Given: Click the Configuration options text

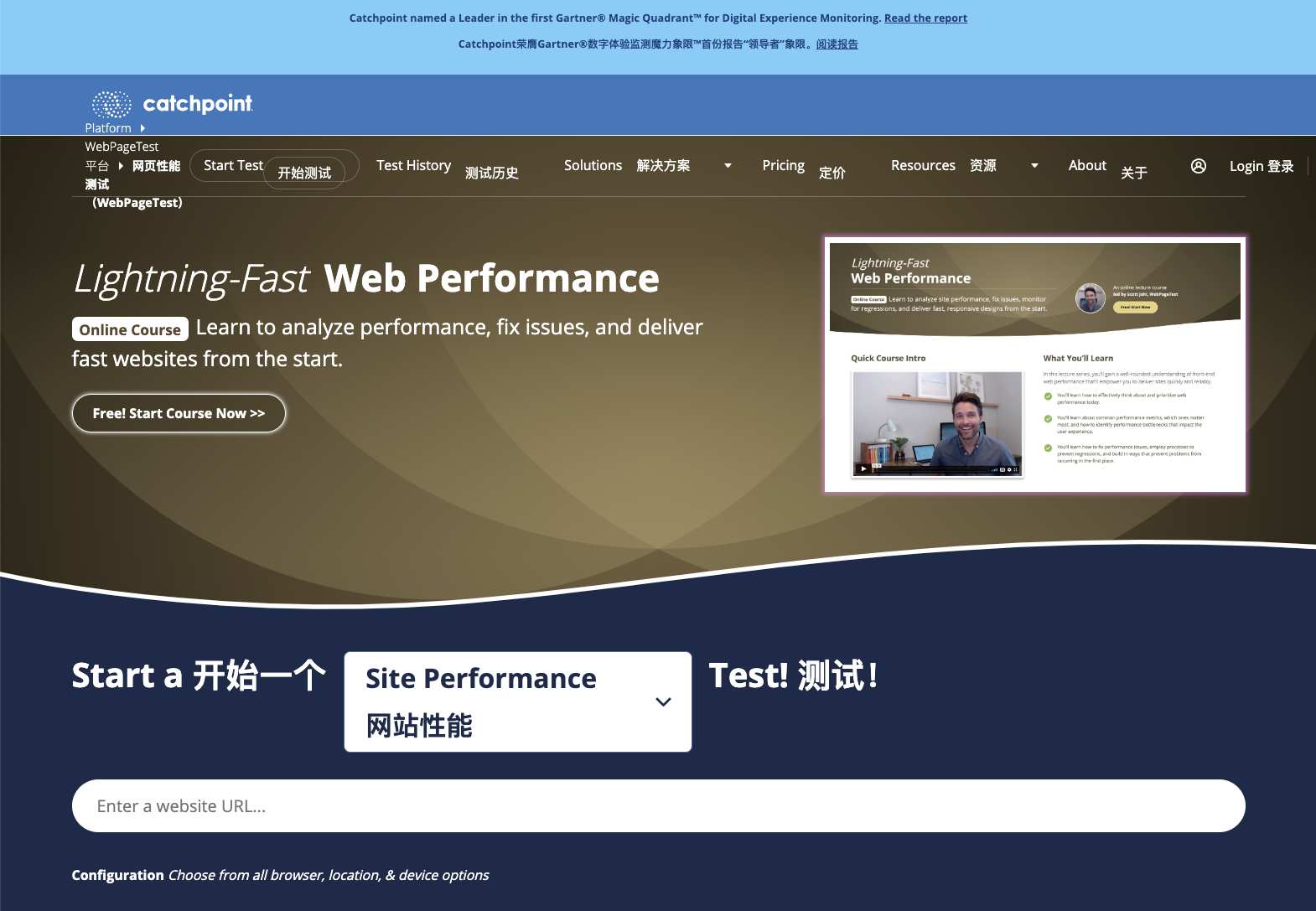Looking at the screenshot, I should [280, 875].
